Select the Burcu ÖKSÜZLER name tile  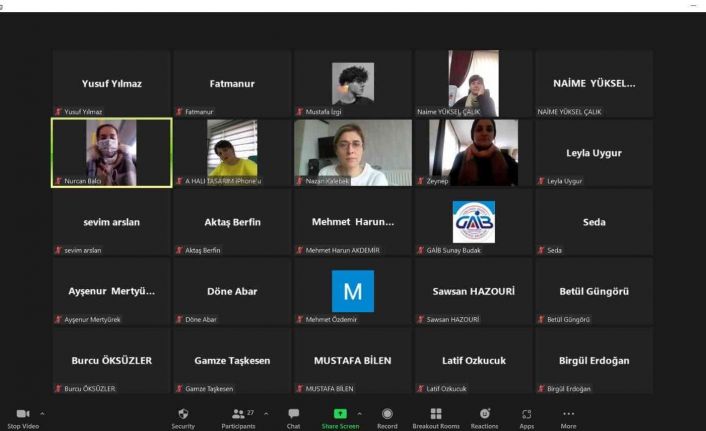[x=112, y=360]
